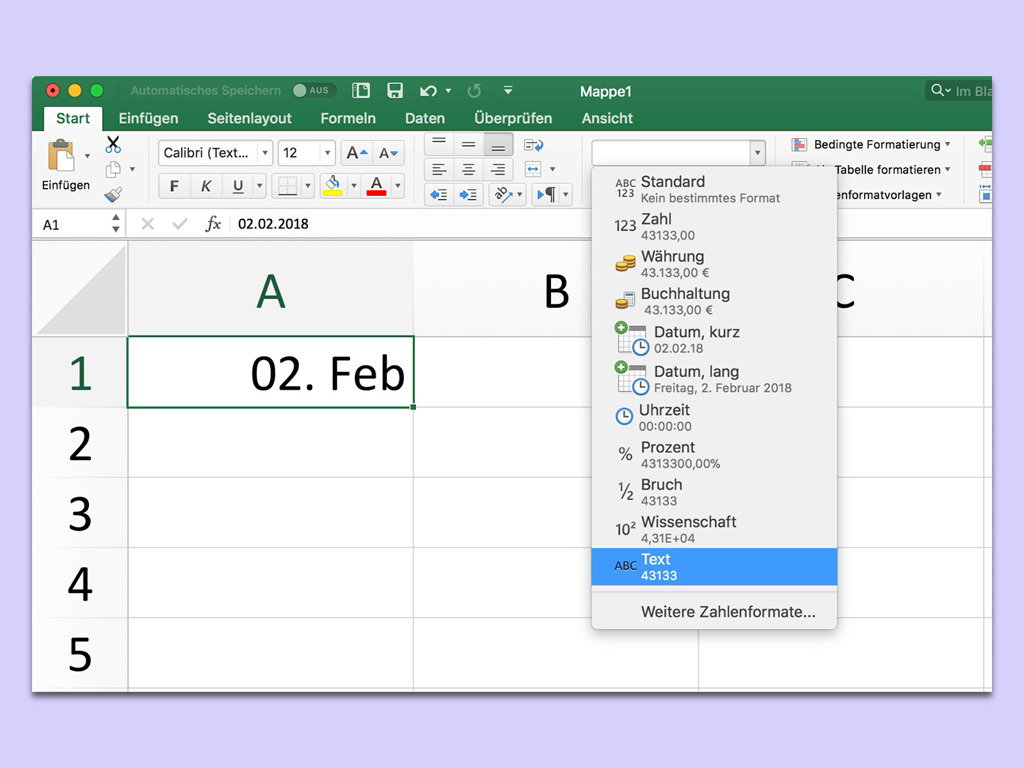Toggle bold formatting with the F button

click(x=175, y=186)
